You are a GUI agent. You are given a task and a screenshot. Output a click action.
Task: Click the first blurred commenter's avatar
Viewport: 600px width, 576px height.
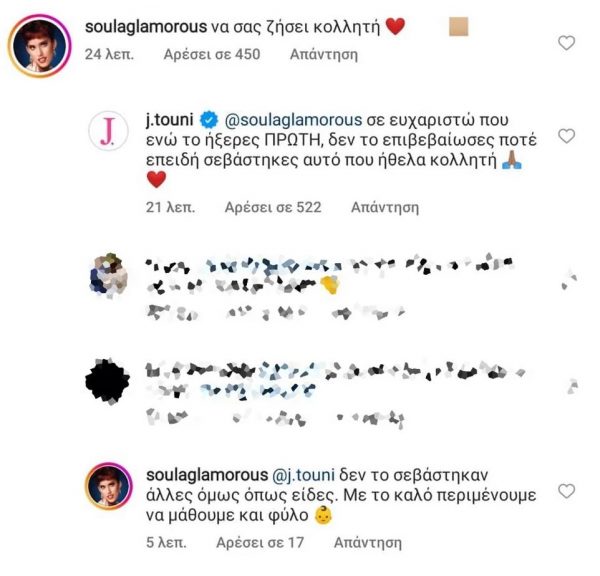[x=109, y=275]
